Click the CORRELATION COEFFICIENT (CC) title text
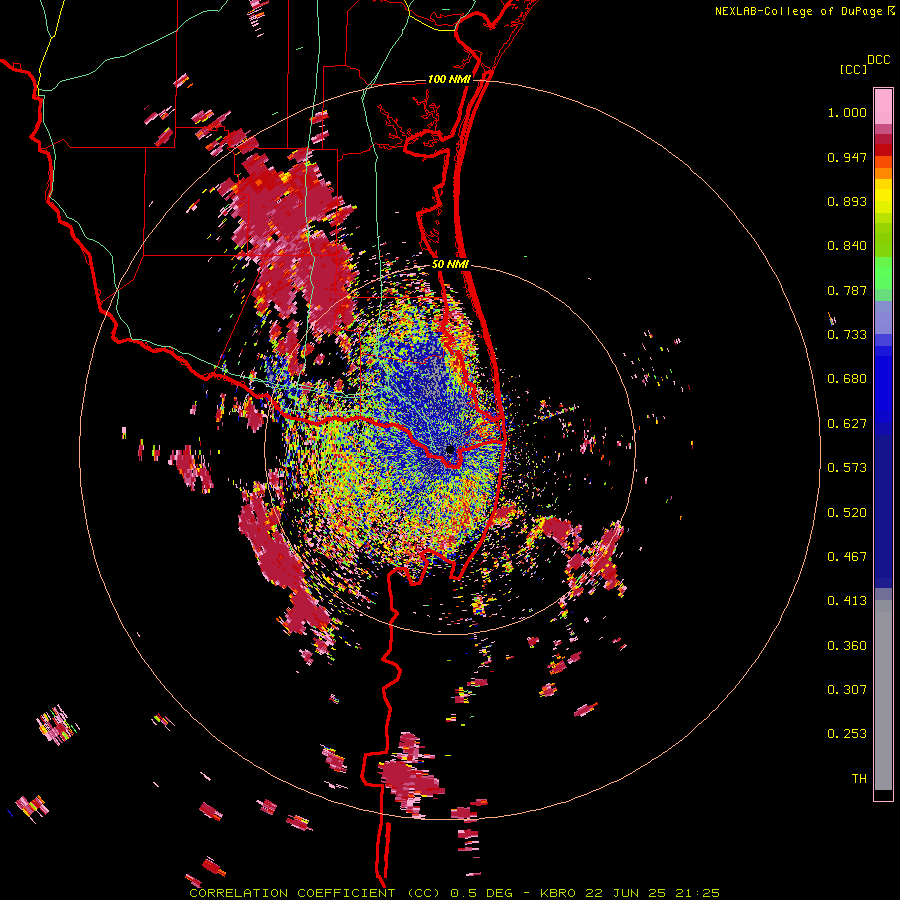The width and height of the screenshot is (900, 900). [x=315, y=893]
